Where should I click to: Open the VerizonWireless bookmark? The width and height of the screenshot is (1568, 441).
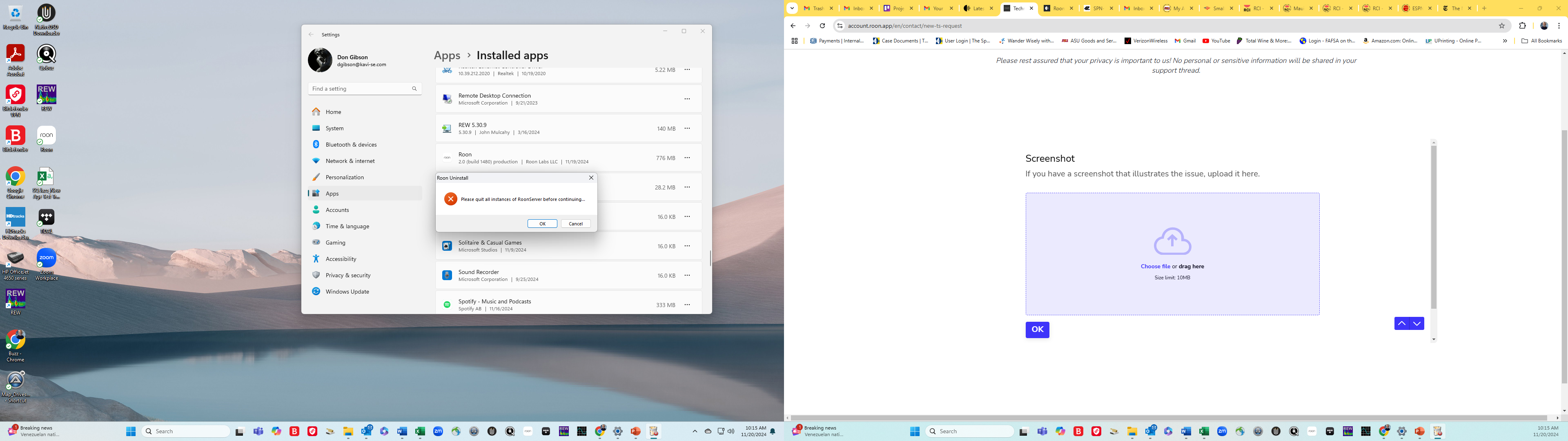click(1145, 41)
